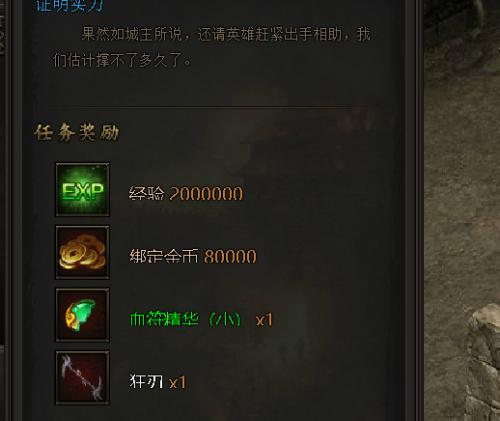The width and height of the screenshot is (500, 421).
Task: Click the text 们估计撑不了多久了
Action: [x=122, y=60]
